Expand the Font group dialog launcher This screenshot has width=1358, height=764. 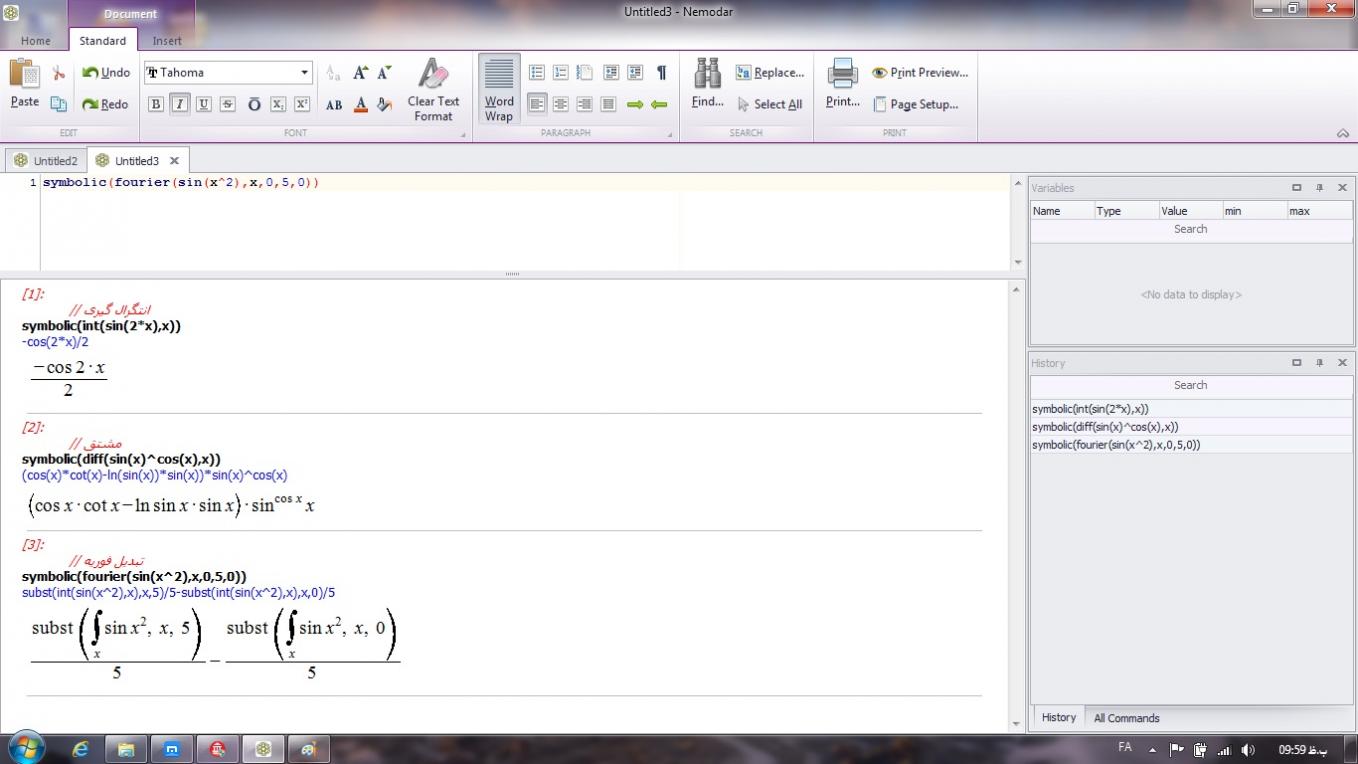click(x=463, y=134)
